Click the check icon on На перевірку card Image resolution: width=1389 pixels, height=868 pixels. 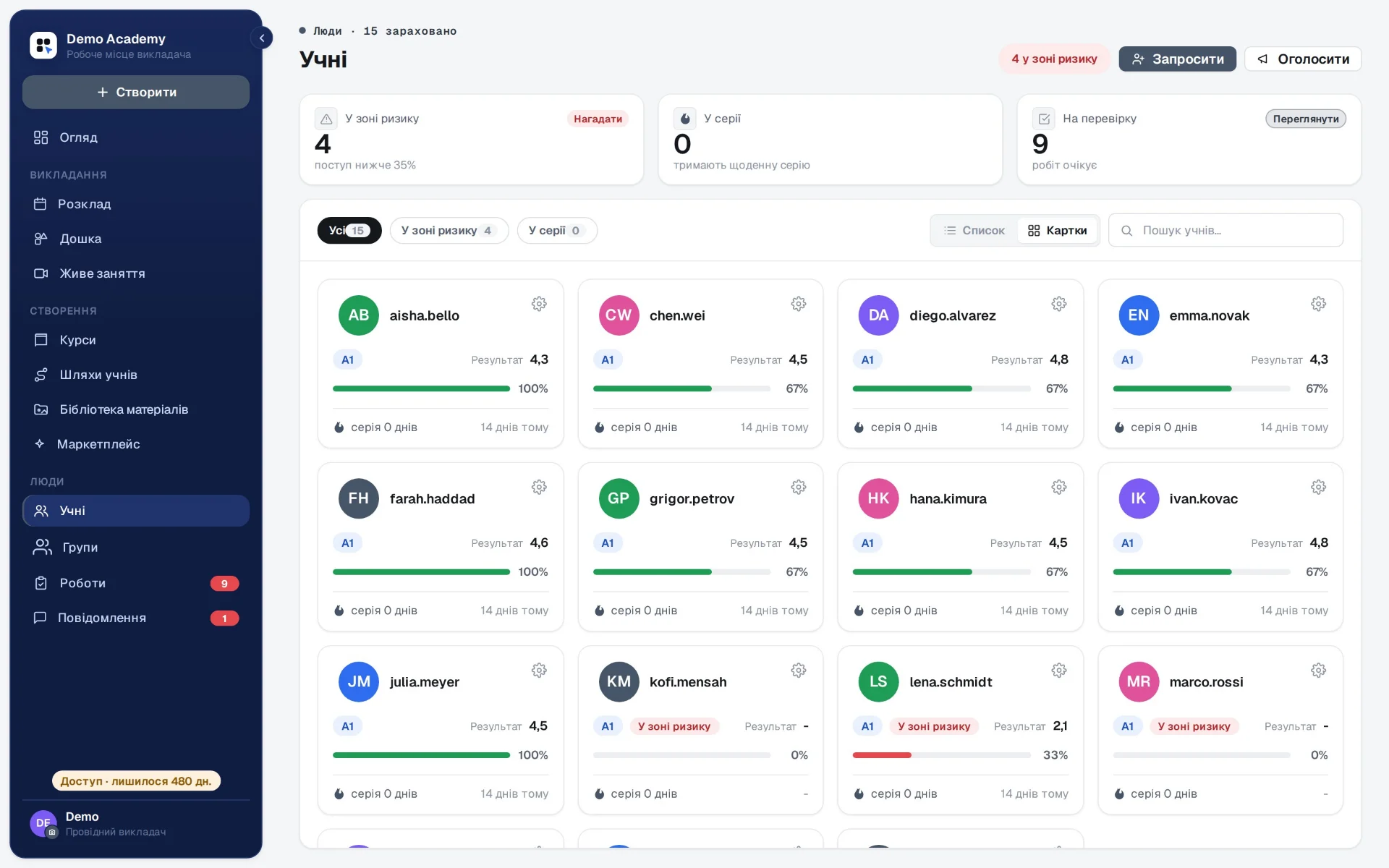click(x=1044, y=119)
